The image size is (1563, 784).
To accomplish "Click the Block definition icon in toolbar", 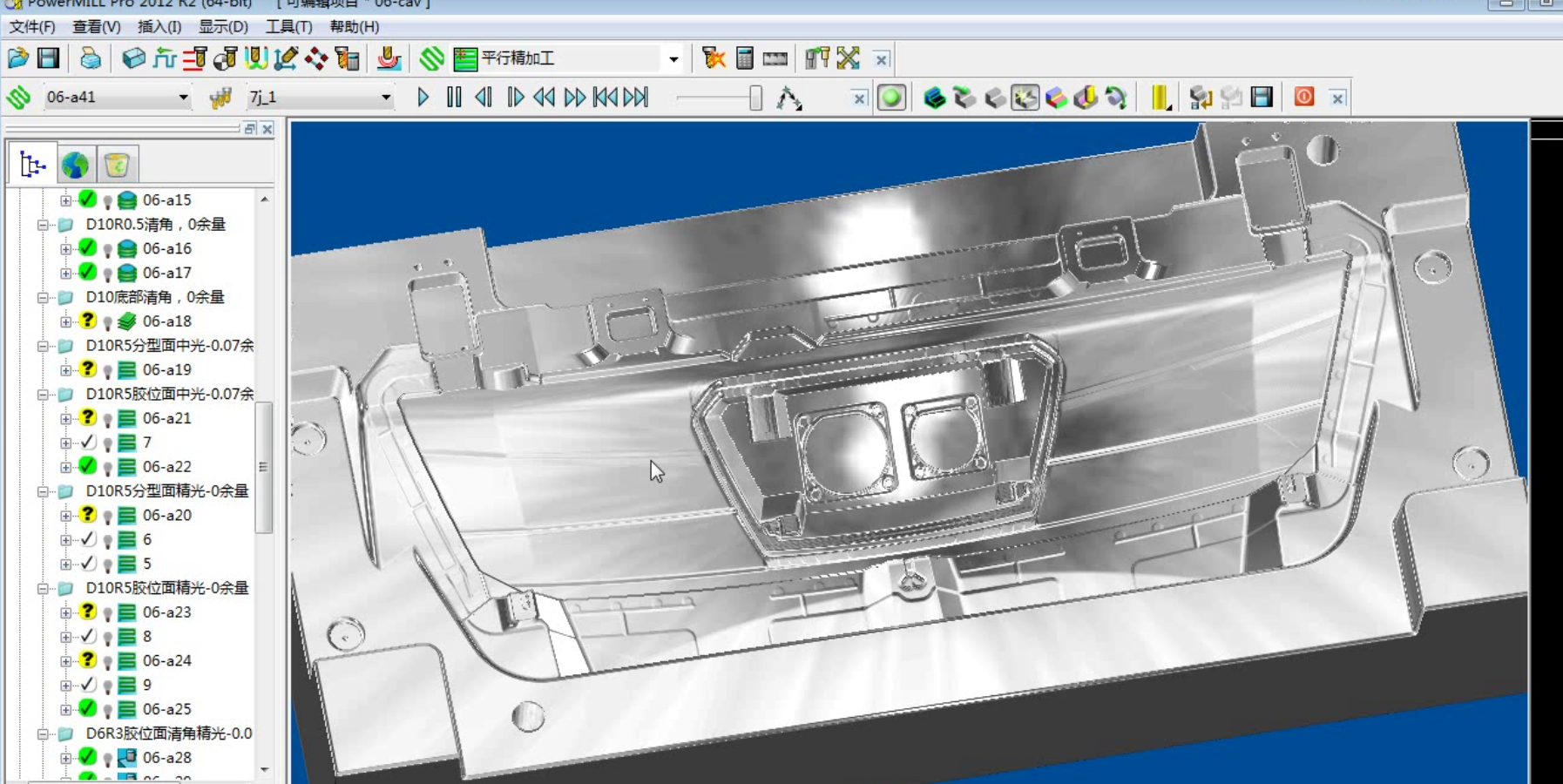I will tap(133, 58).
